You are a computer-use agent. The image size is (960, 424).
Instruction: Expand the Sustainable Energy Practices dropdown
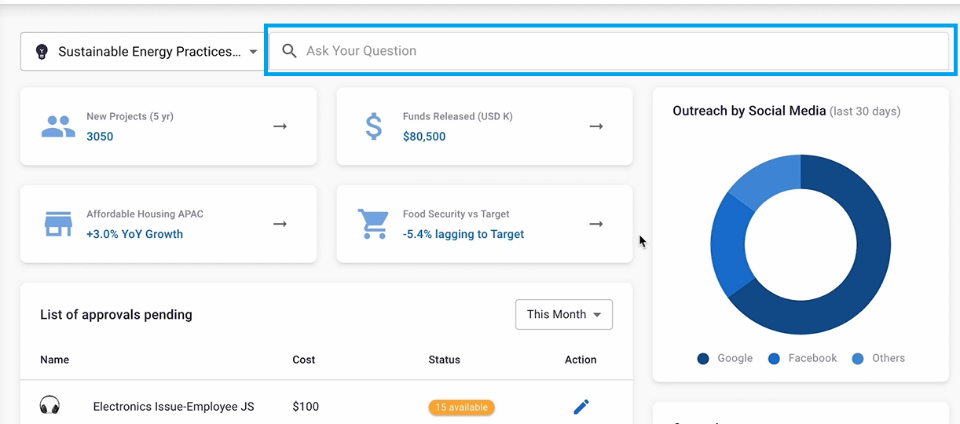point(142,51)
